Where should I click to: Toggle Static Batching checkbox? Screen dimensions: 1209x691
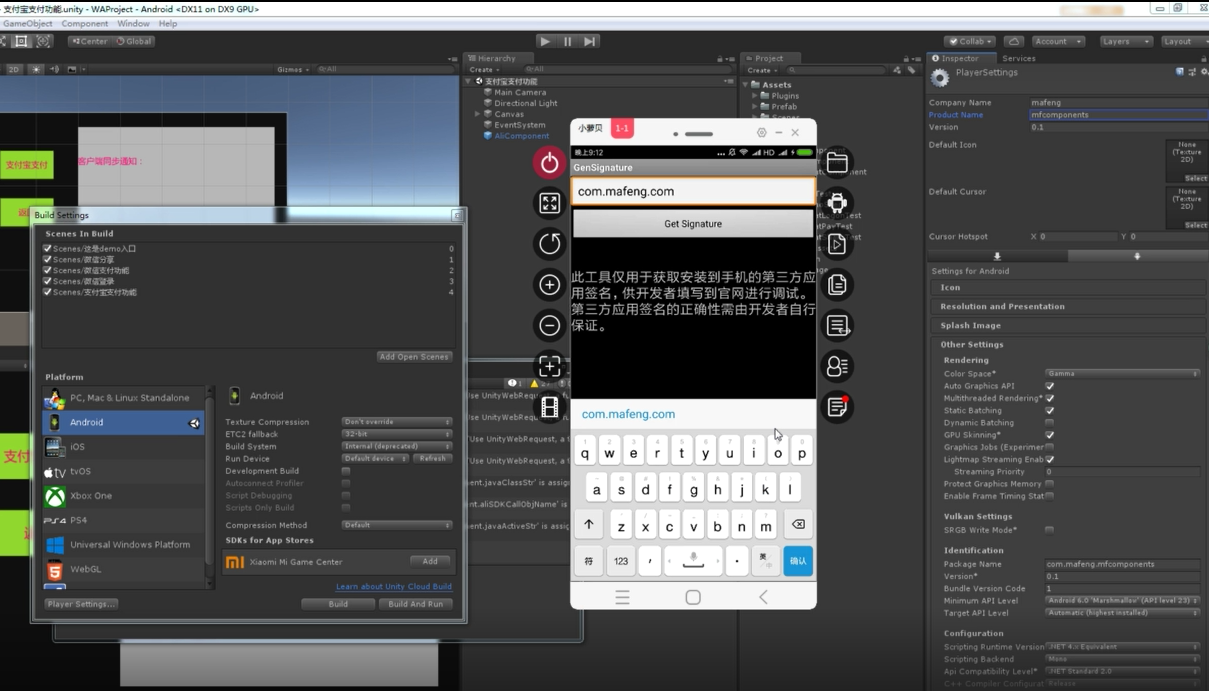click(x=1049, y=410)
